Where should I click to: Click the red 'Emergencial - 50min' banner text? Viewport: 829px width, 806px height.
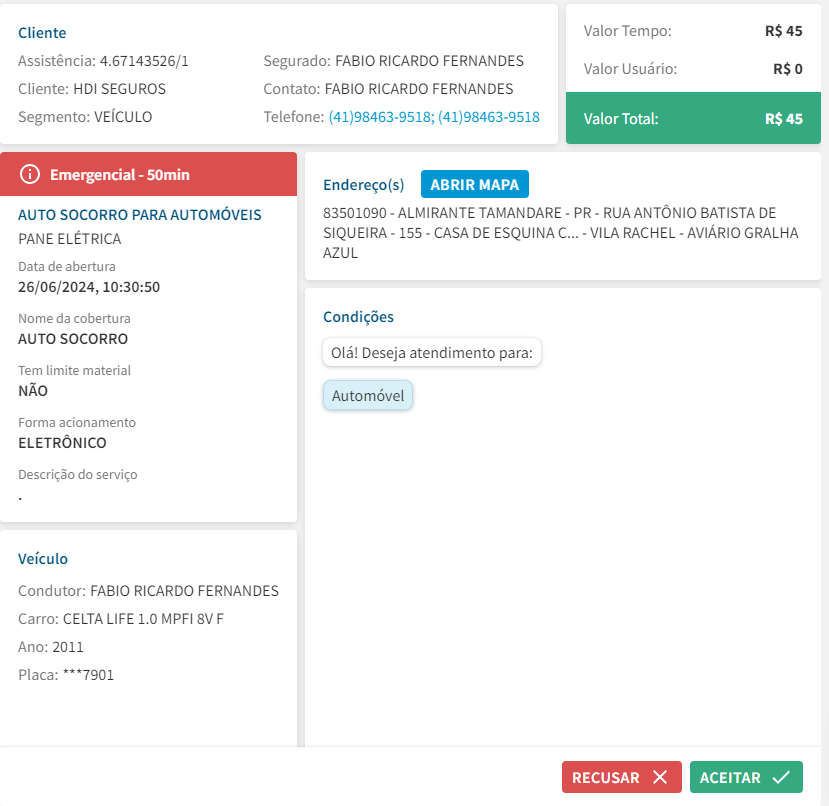click(120, 175)
